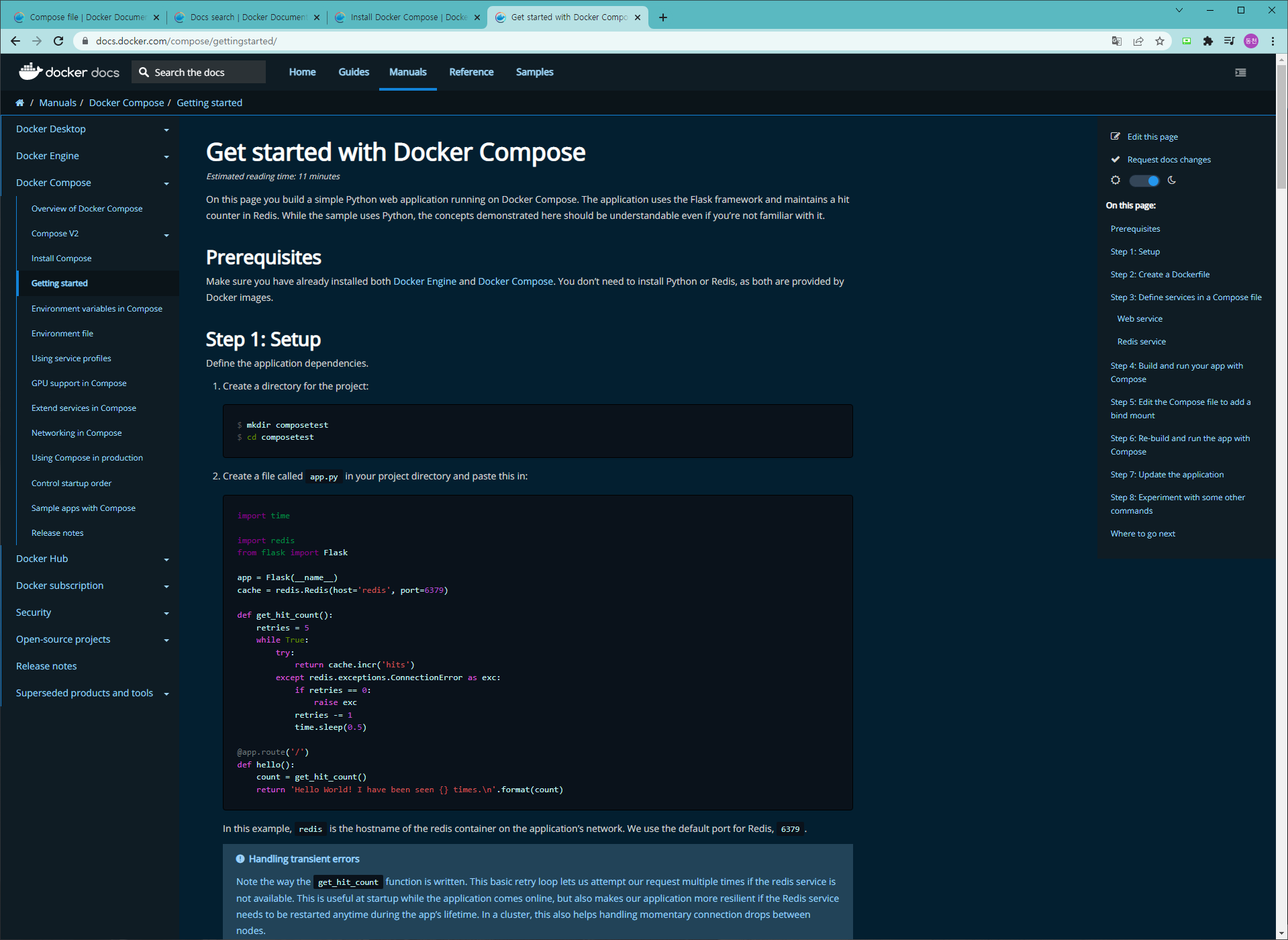The width and height of the screenshot is (1288, 940).
Task: Click the page vertical scrollbar thumb
Action: point(1282,128)
